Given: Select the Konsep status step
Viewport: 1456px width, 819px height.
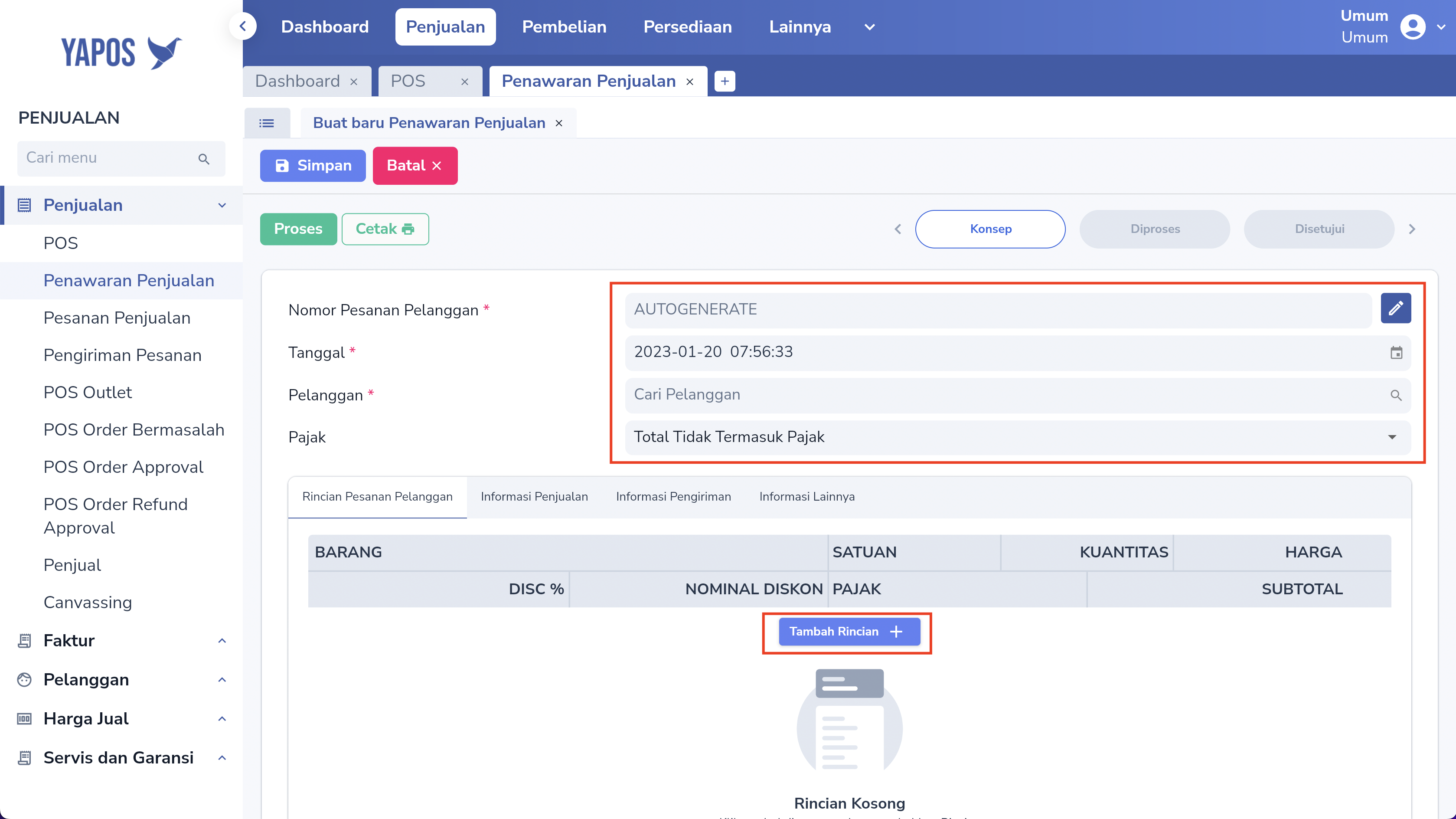Looking at the screenshot, I should tap(990, 229).
